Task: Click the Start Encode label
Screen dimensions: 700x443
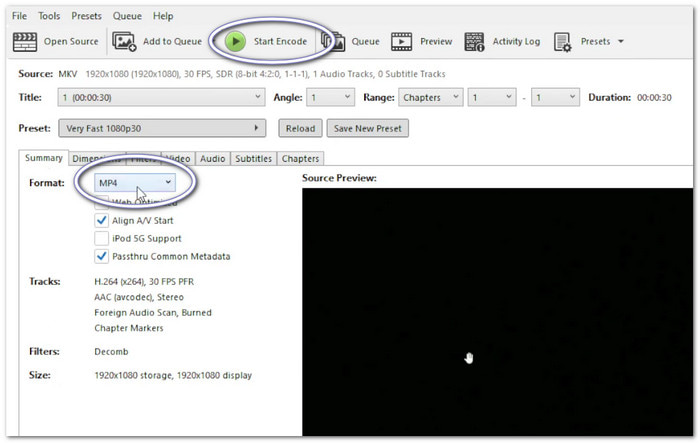Action: tap(280, 42)
